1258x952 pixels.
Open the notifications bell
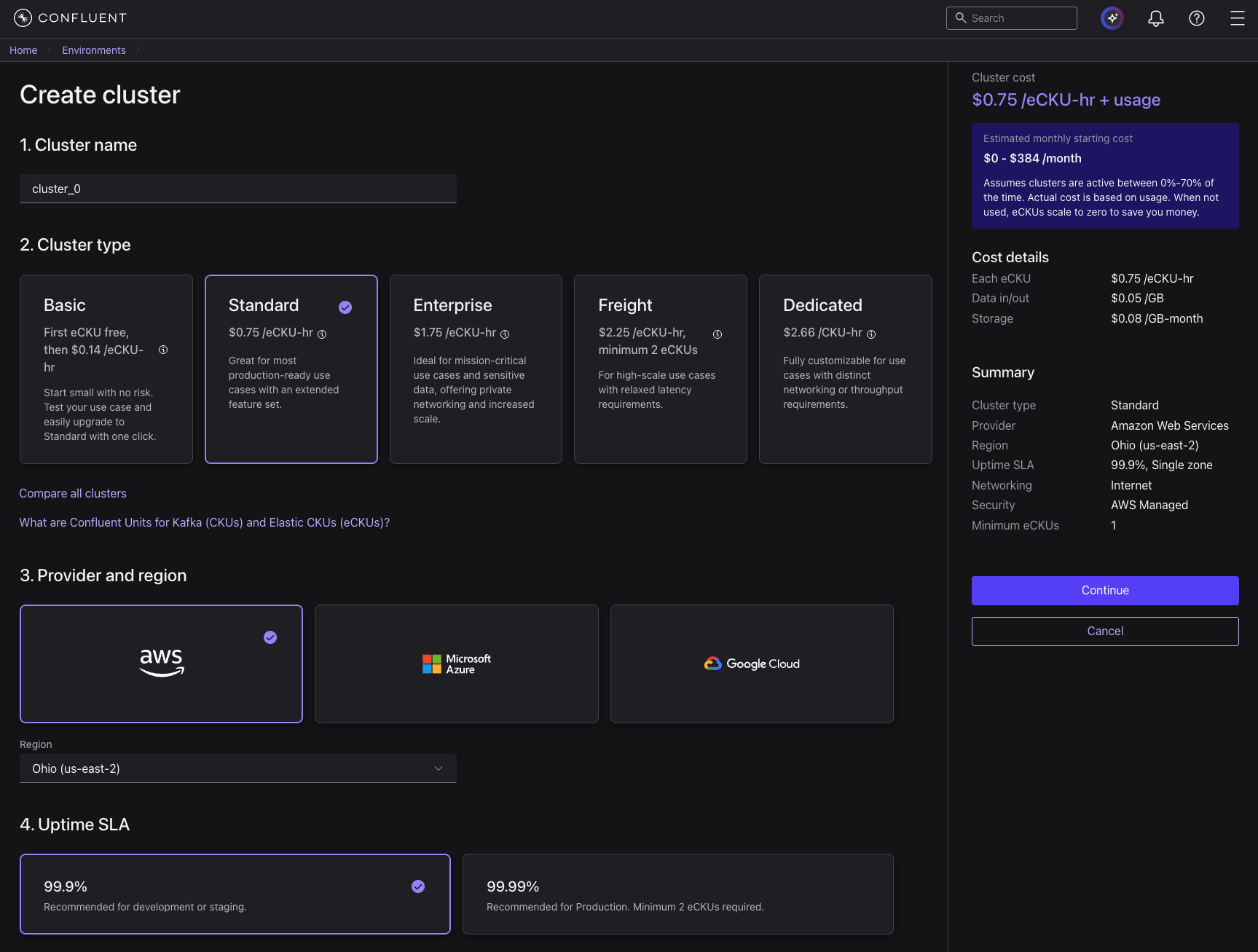coord(1155,18)
